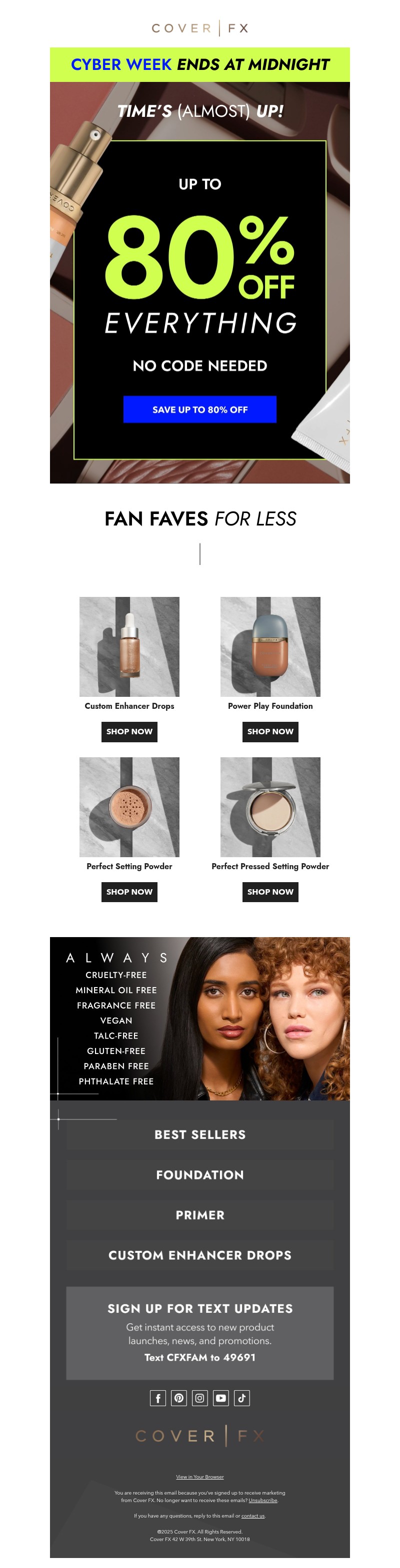Click the Power Play Foundation product image
Image resolution: width=400 pixels, height=1568 pixels.
coord(270,646)
